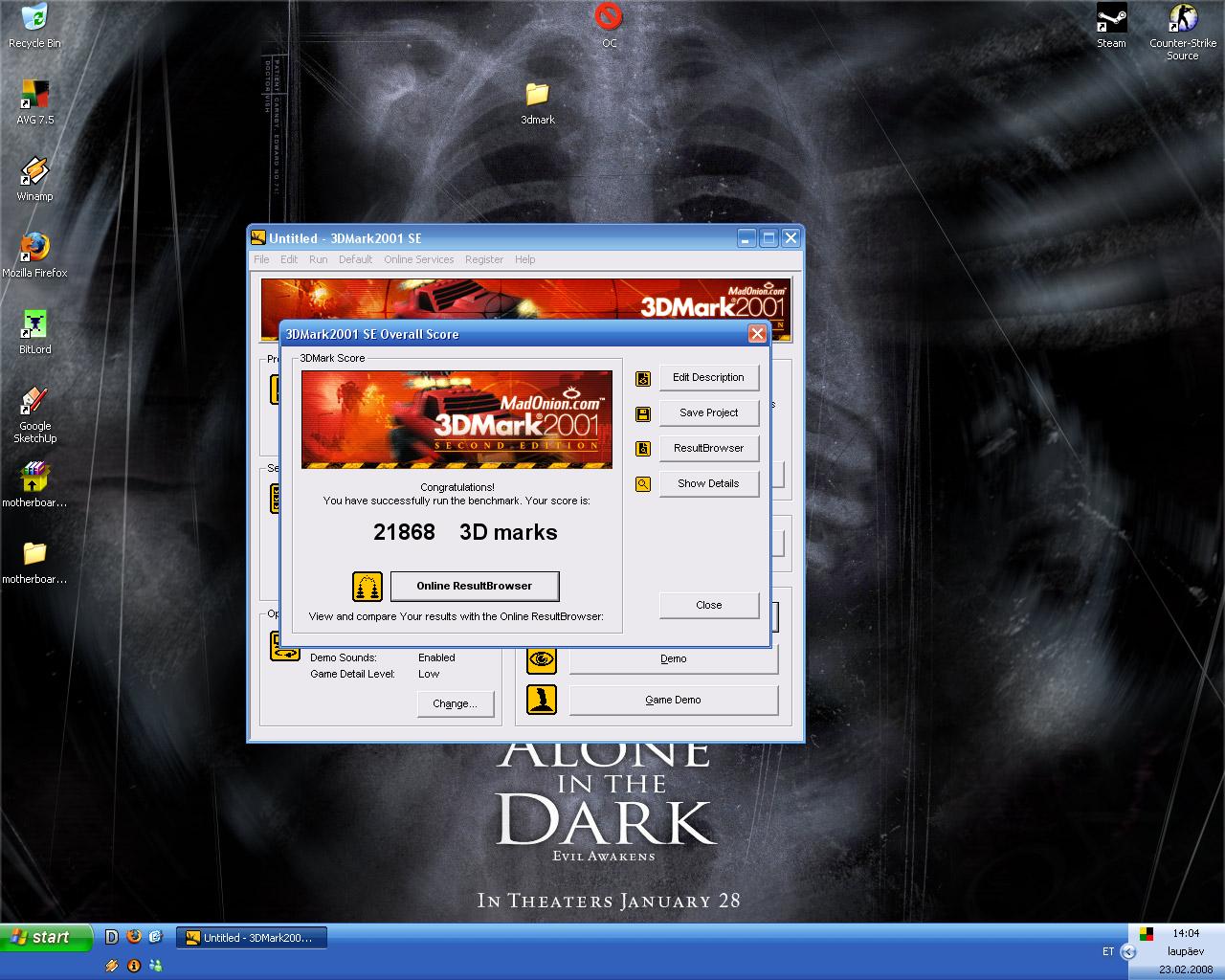
Task: Click the Edit Description button
Action: point(708,377)
